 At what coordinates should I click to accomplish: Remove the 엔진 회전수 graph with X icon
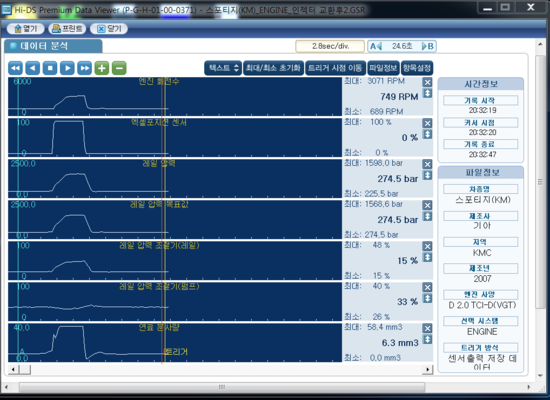427,82
